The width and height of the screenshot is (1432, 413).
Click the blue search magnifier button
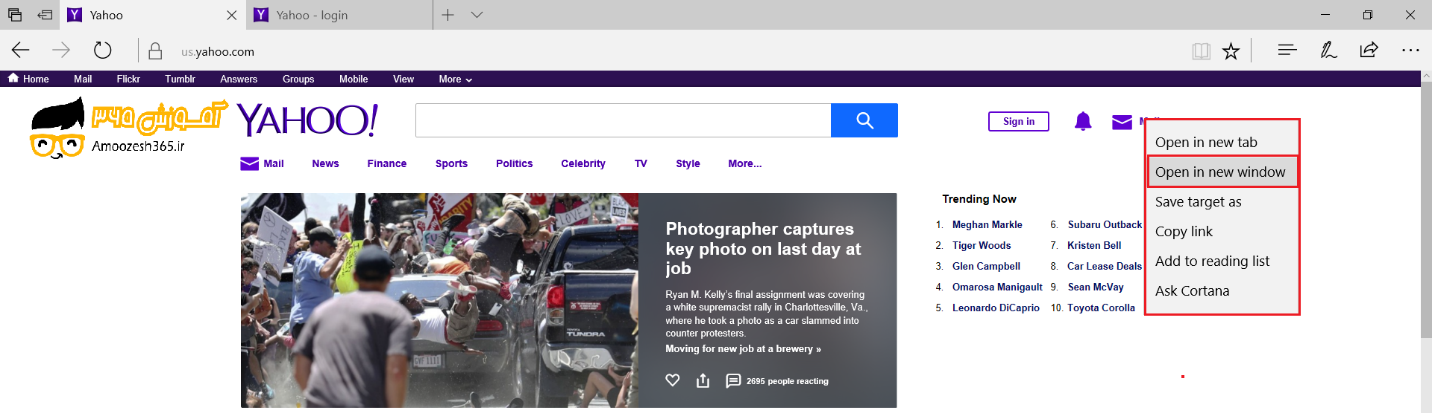pyautogui.click(x=864, y=121)
